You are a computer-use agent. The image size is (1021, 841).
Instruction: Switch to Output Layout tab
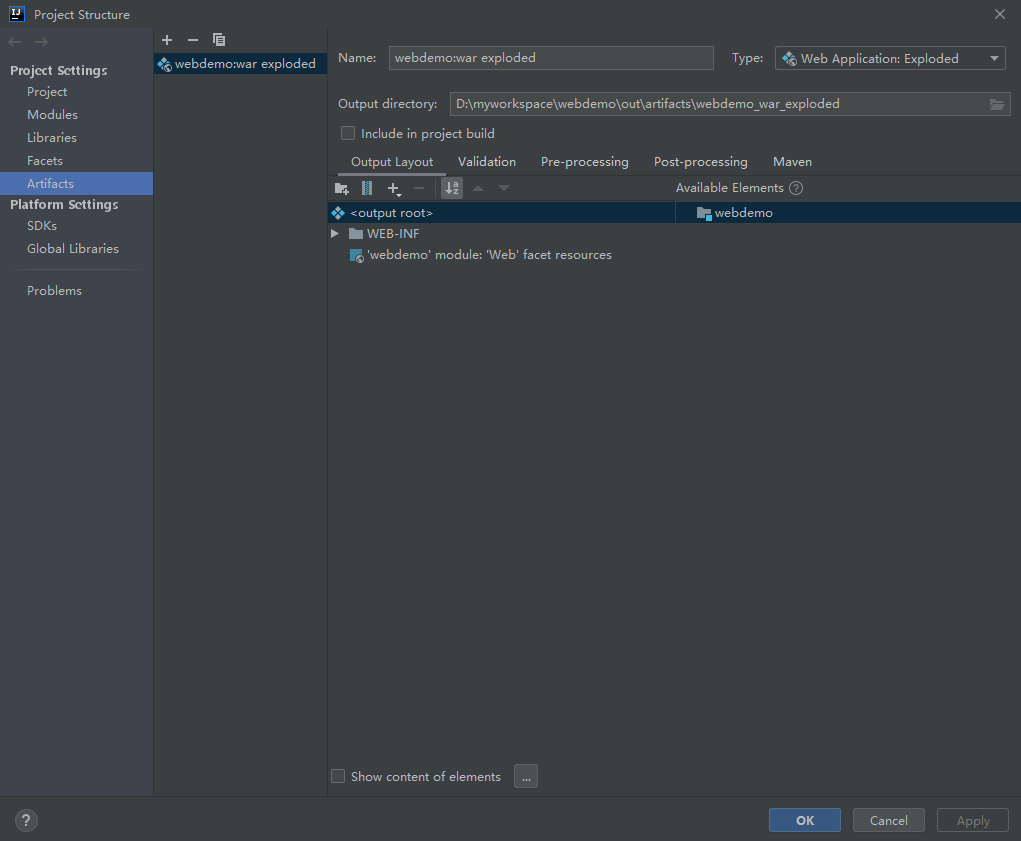(392, 162)
